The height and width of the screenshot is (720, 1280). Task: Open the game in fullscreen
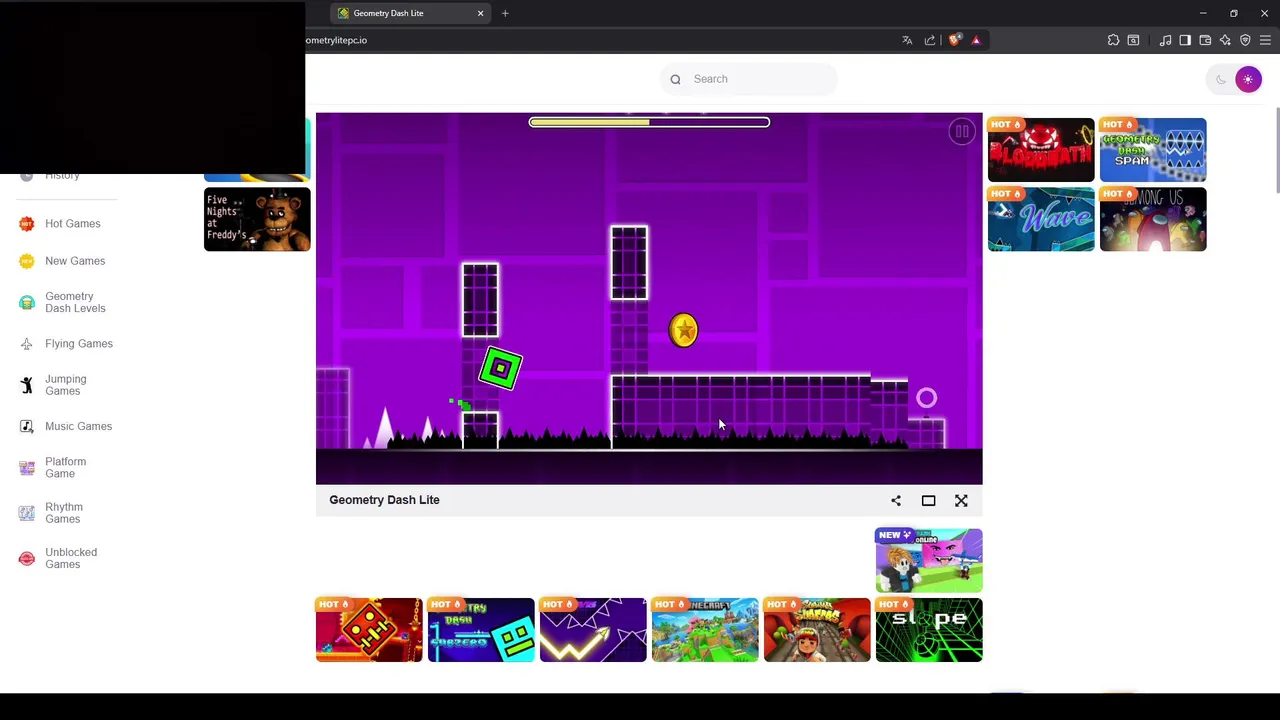tap(961, 501)
